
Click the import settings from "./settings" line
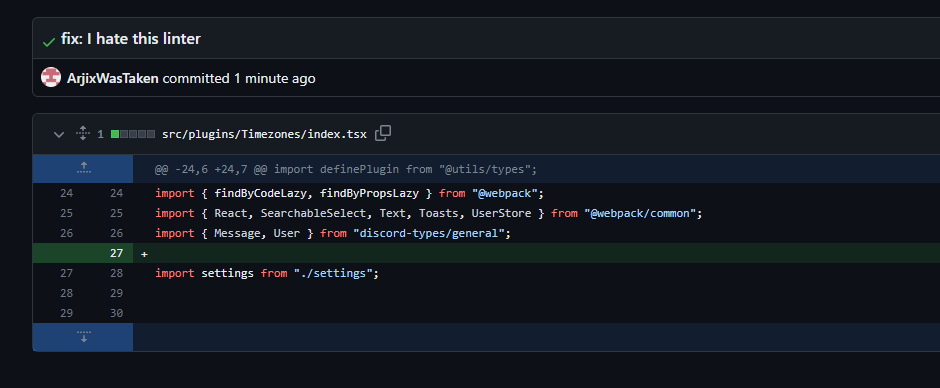click(267, 273)
